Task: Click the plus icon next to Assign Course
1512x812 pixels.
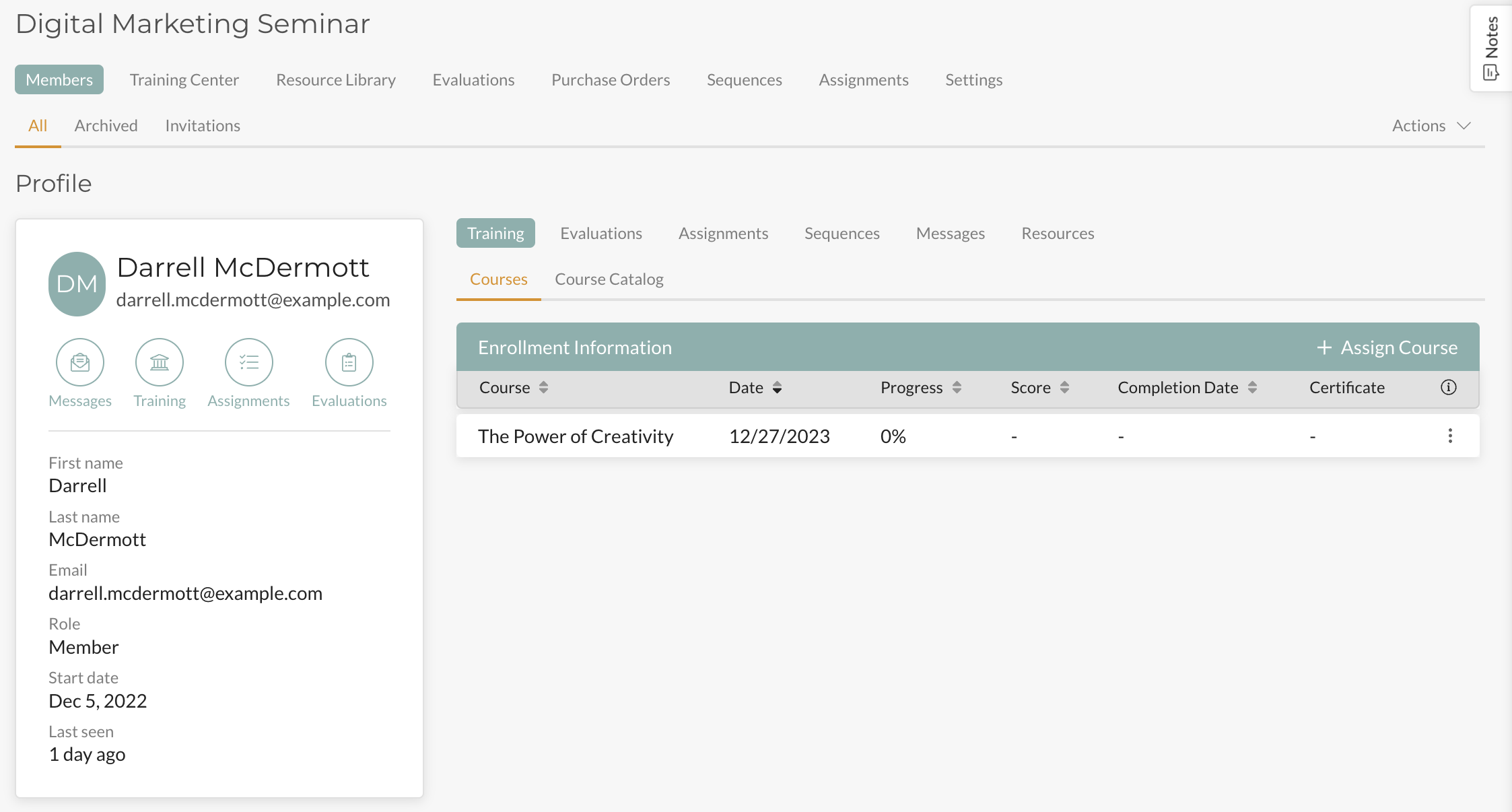Action: coord(1324,347)
